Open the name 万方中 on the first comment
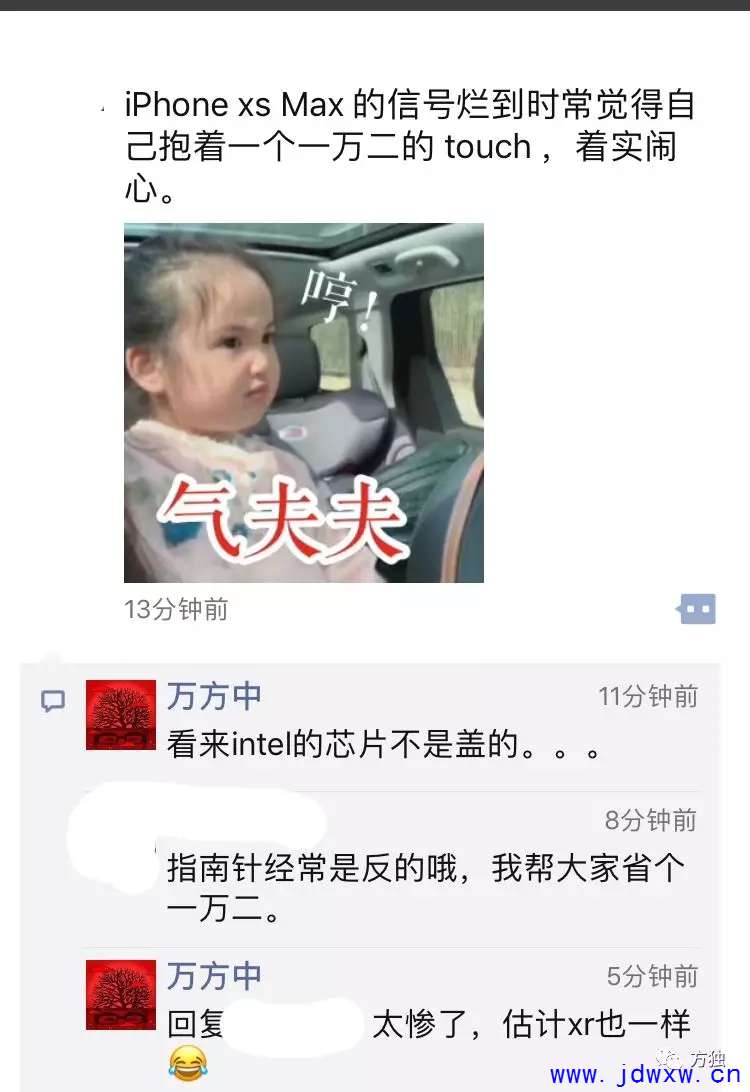Image resolution: width=750 pixels, height=1092 pixels. coord(214,696)
